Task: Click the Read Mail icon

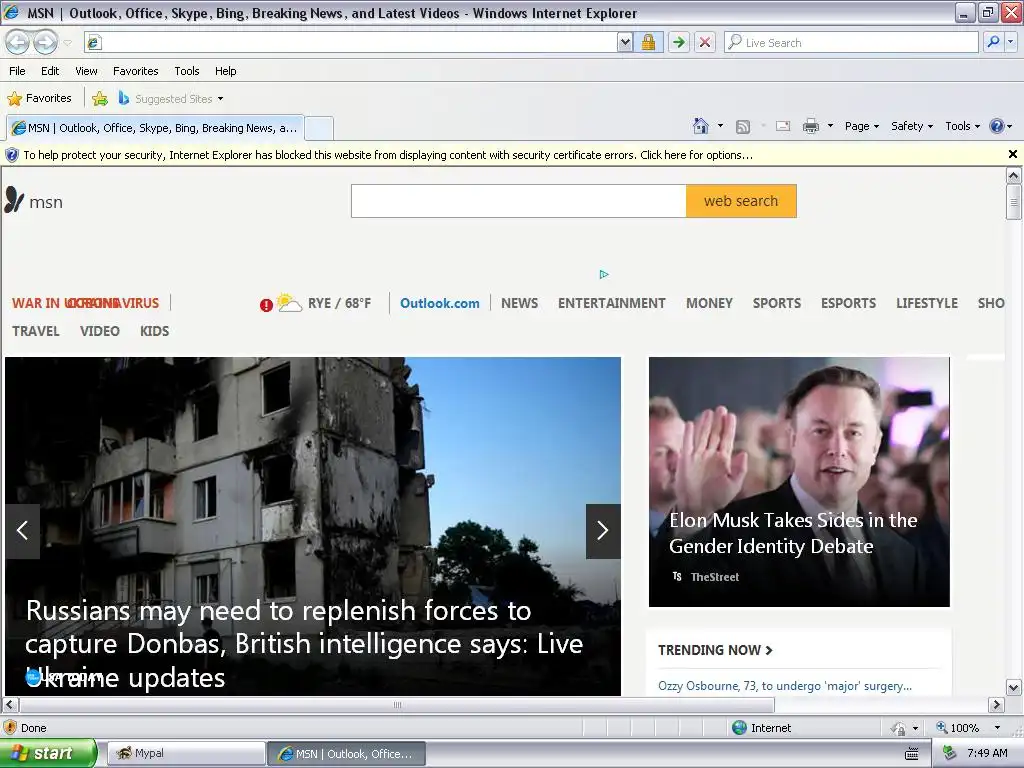Action: tap(783, 126)
